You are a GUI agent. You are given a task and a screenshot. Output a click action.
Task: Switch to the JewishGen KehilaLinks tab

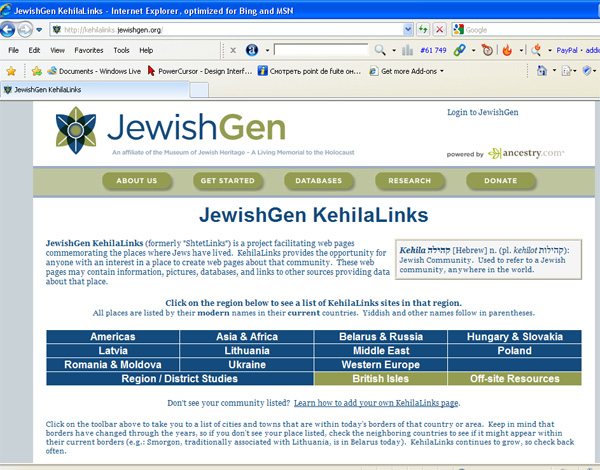pos(95,90)
